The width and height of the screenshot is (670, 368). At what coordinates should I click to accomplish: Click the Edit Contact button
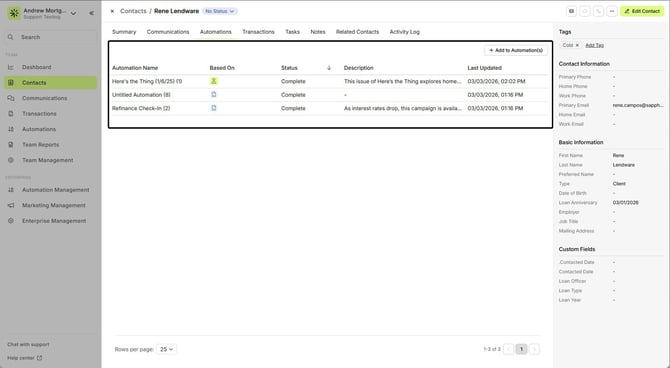coord(642,11)
